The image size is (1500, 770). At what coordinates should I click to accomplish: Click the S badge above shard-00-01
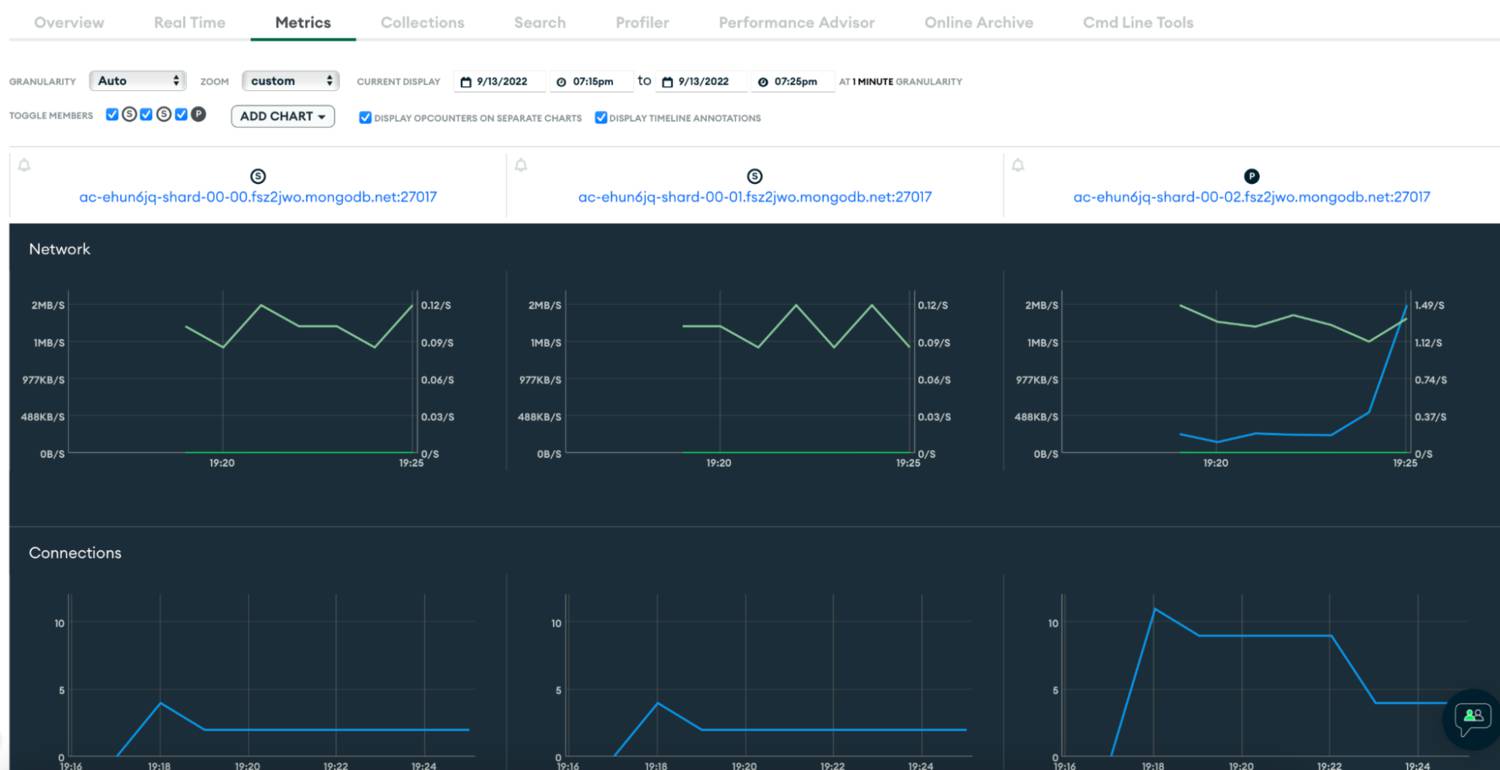coord(755,177)
